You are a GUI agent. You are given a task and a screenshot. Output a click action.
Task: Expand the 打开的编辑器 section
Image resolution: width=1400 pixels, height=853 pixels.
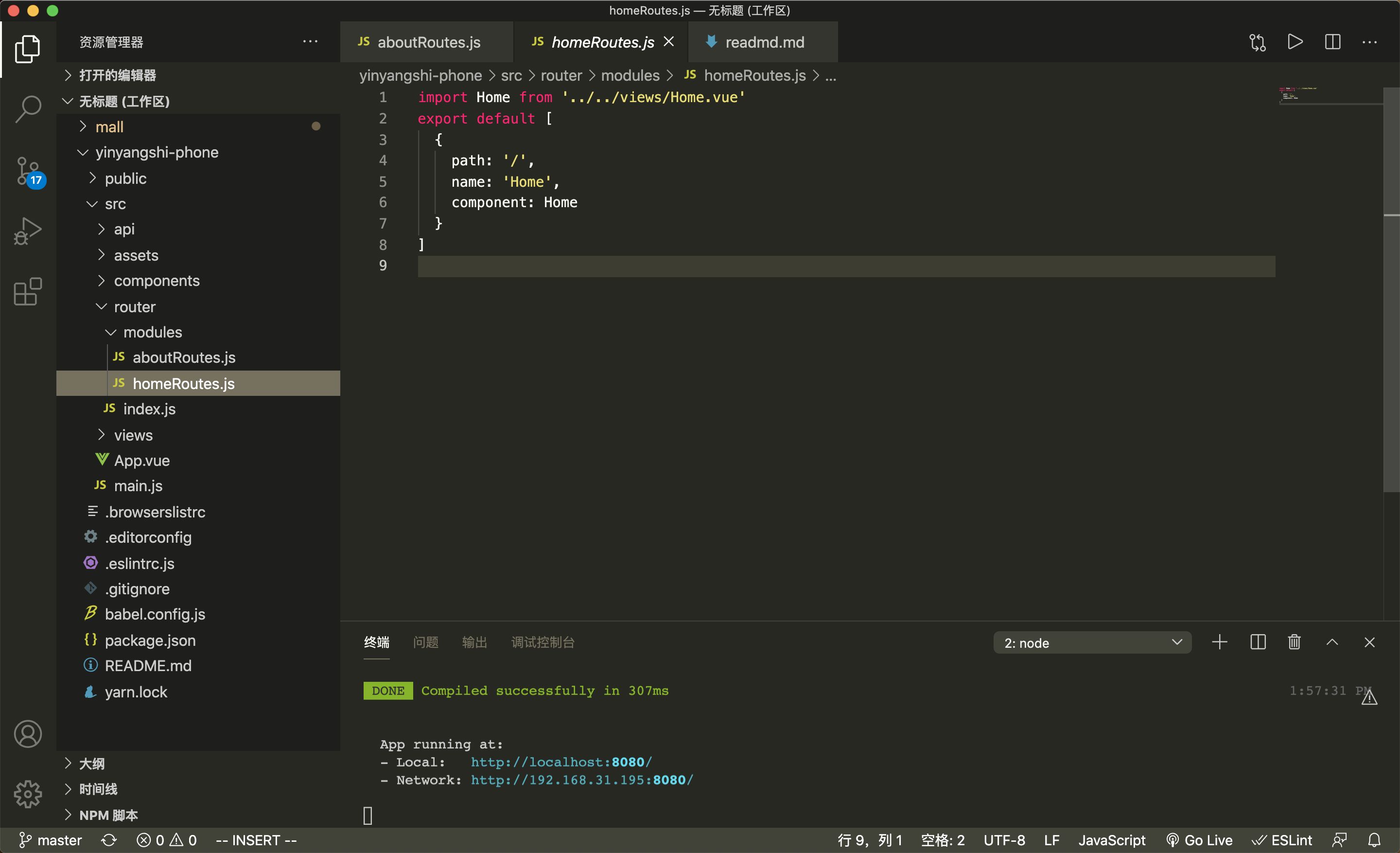coord(198,75)
